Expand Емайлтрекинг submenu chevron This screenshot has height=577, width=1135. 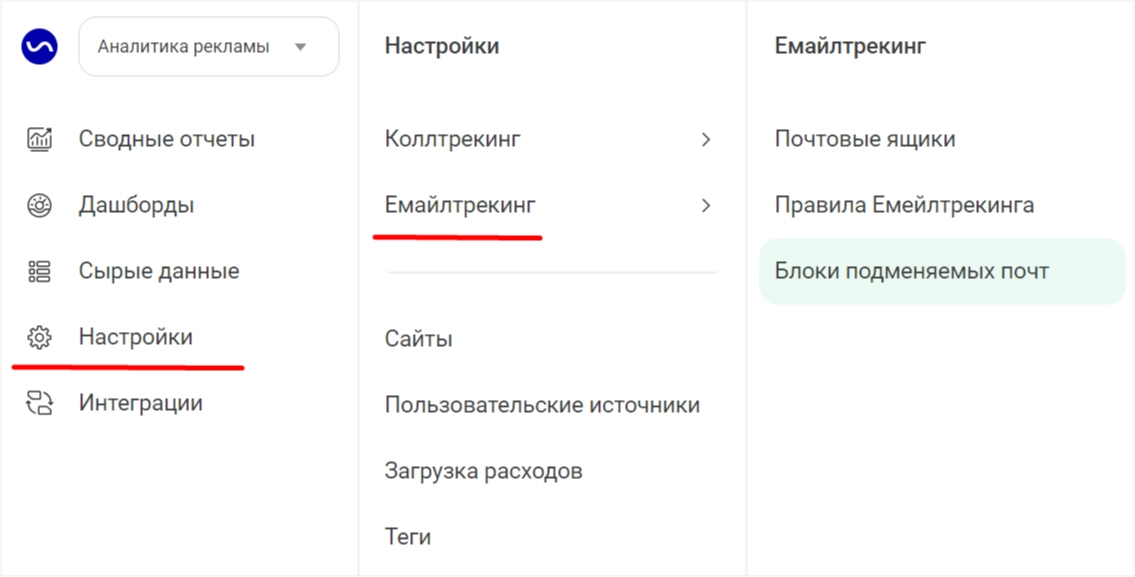pos(706,206)
